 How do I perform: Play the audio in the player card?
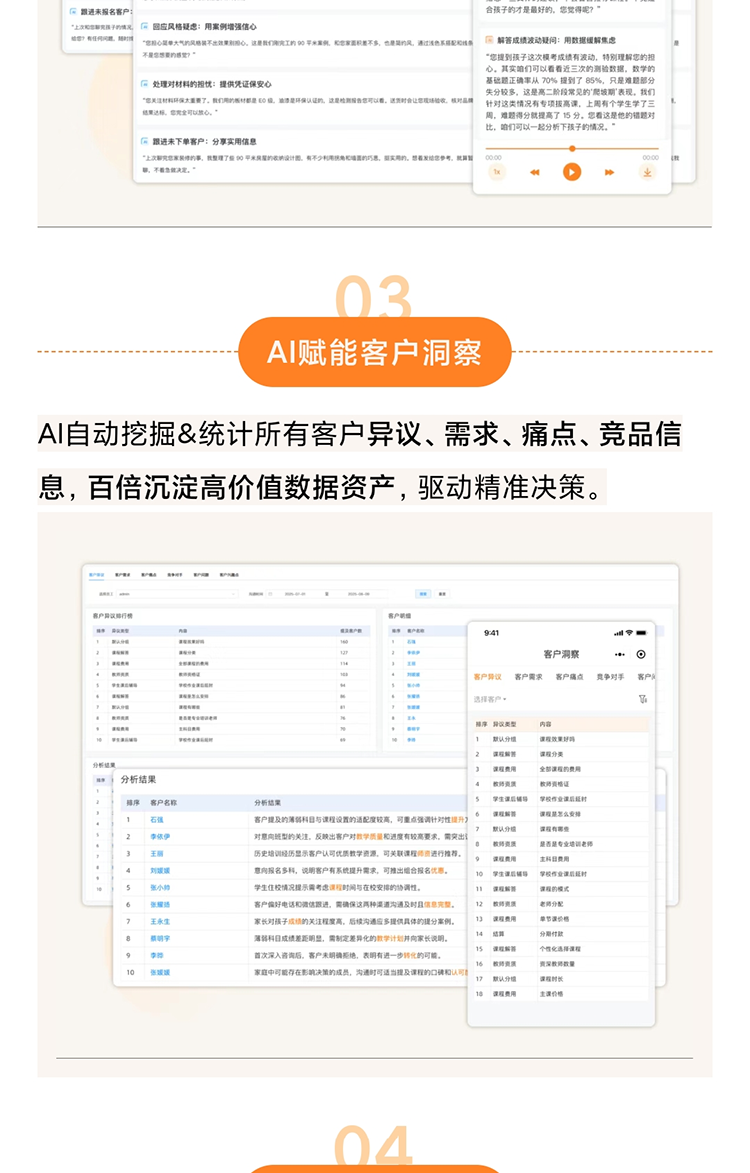[571, 172]
